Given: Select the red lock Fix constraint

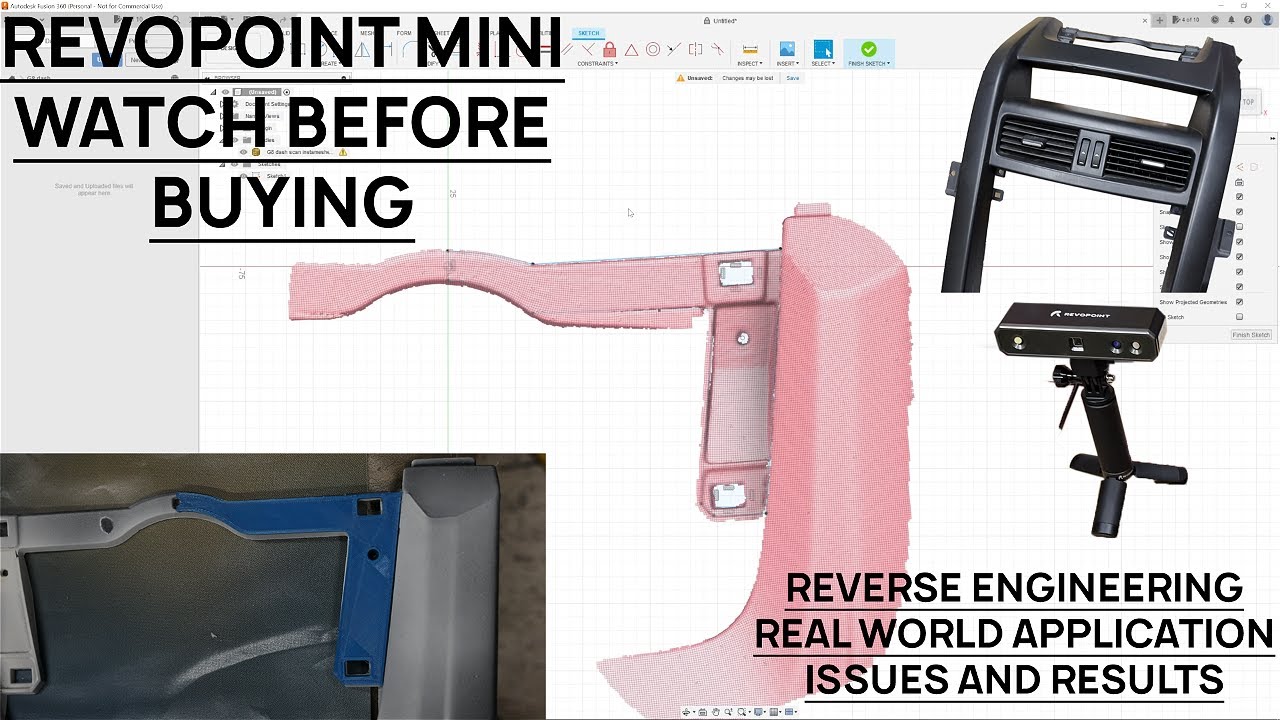Looking at the screenshot, I should tap(610, 49).
